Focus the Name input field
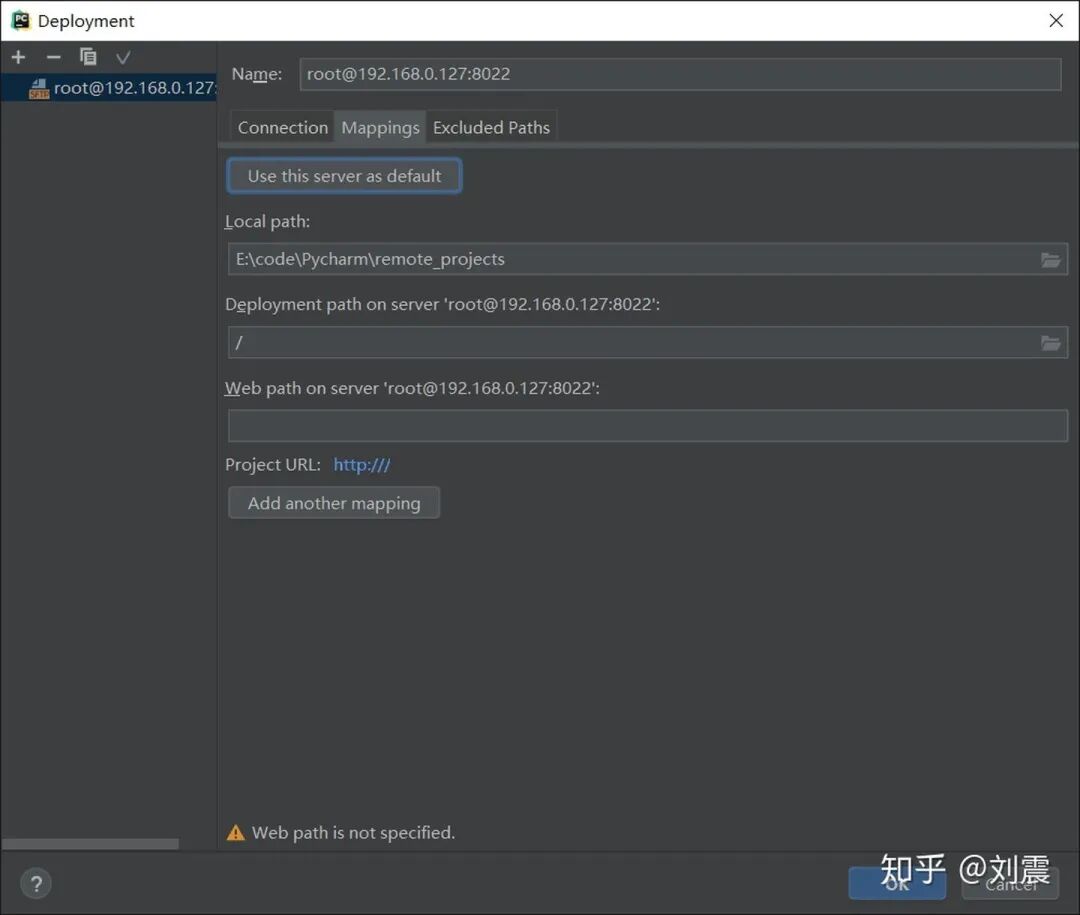 click(680, 74)
